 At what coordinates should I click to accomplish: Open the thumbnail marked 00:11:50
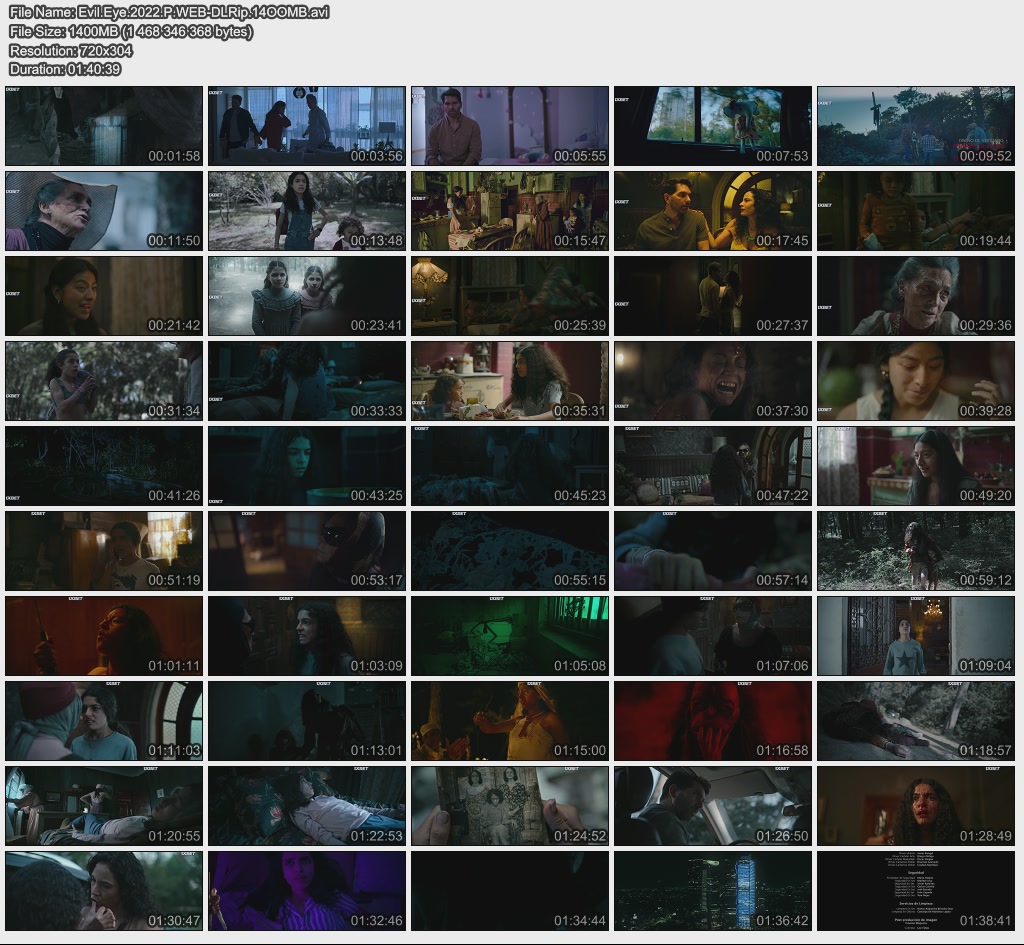[x=104, y=211]
